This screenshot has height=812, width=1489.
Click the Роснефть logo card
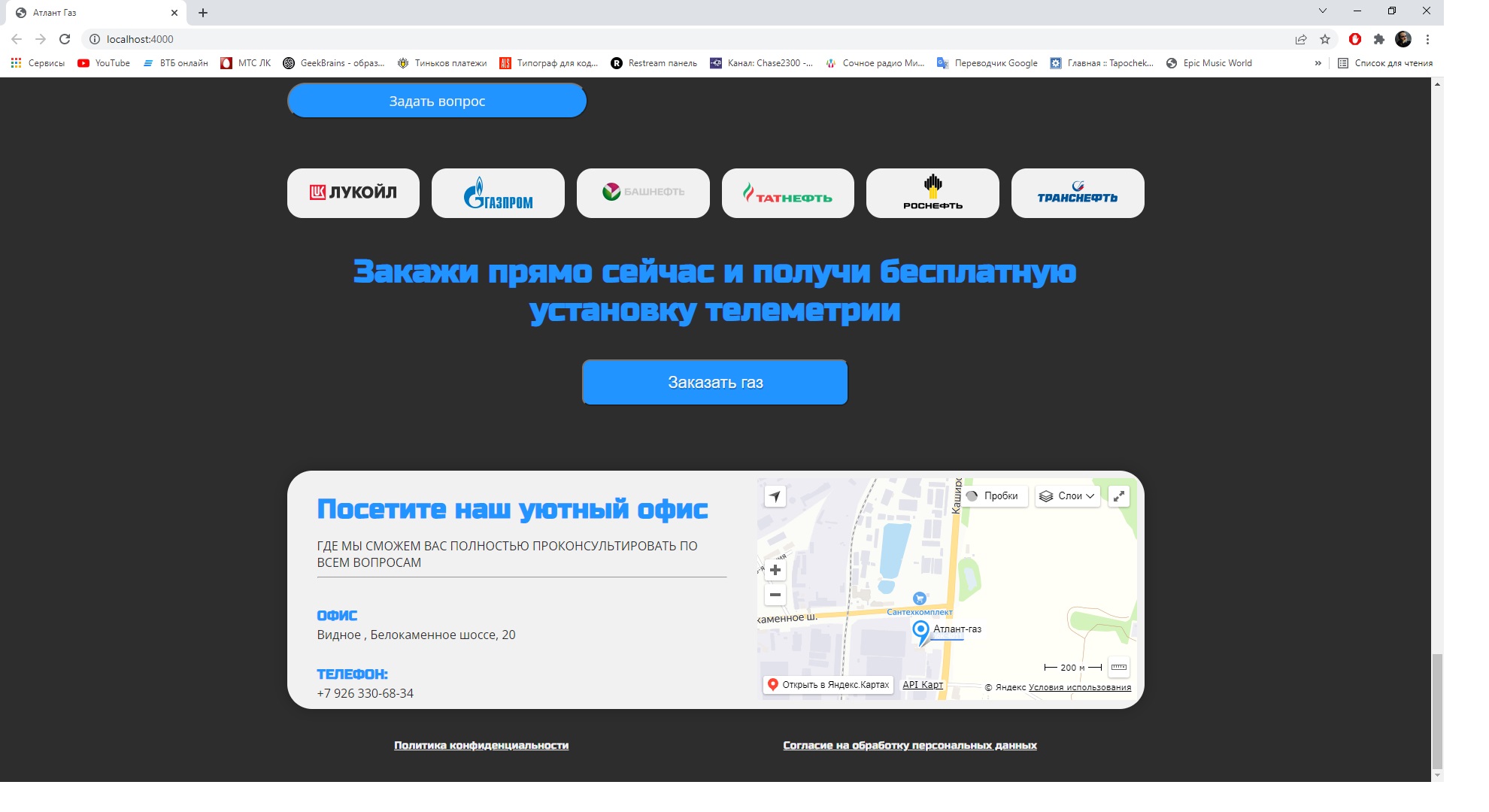(933, 193)
